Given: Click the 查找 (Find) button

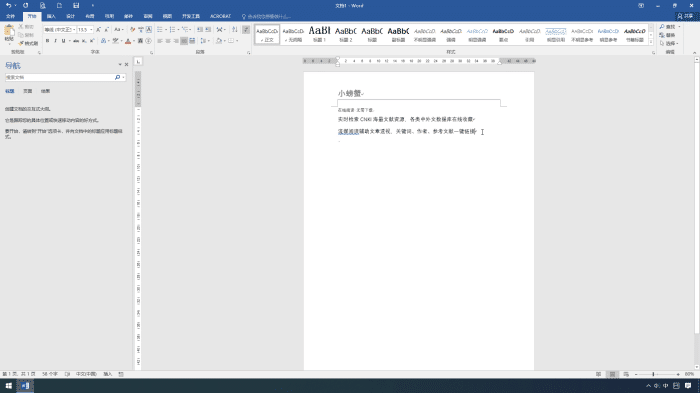Looking at the screenshot, I should pyautogui.click(x=668, y=27).
